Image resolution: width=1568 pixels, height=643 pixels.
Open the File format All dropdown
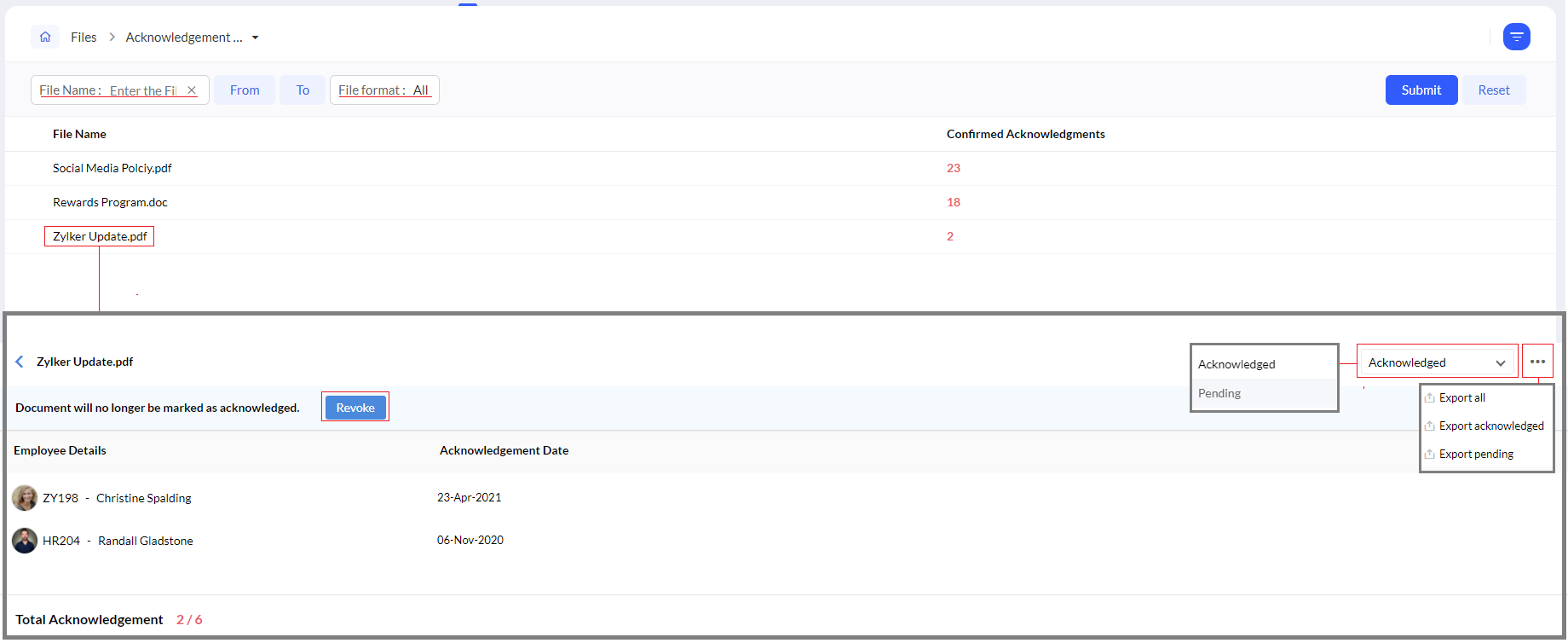click(384, 90)
